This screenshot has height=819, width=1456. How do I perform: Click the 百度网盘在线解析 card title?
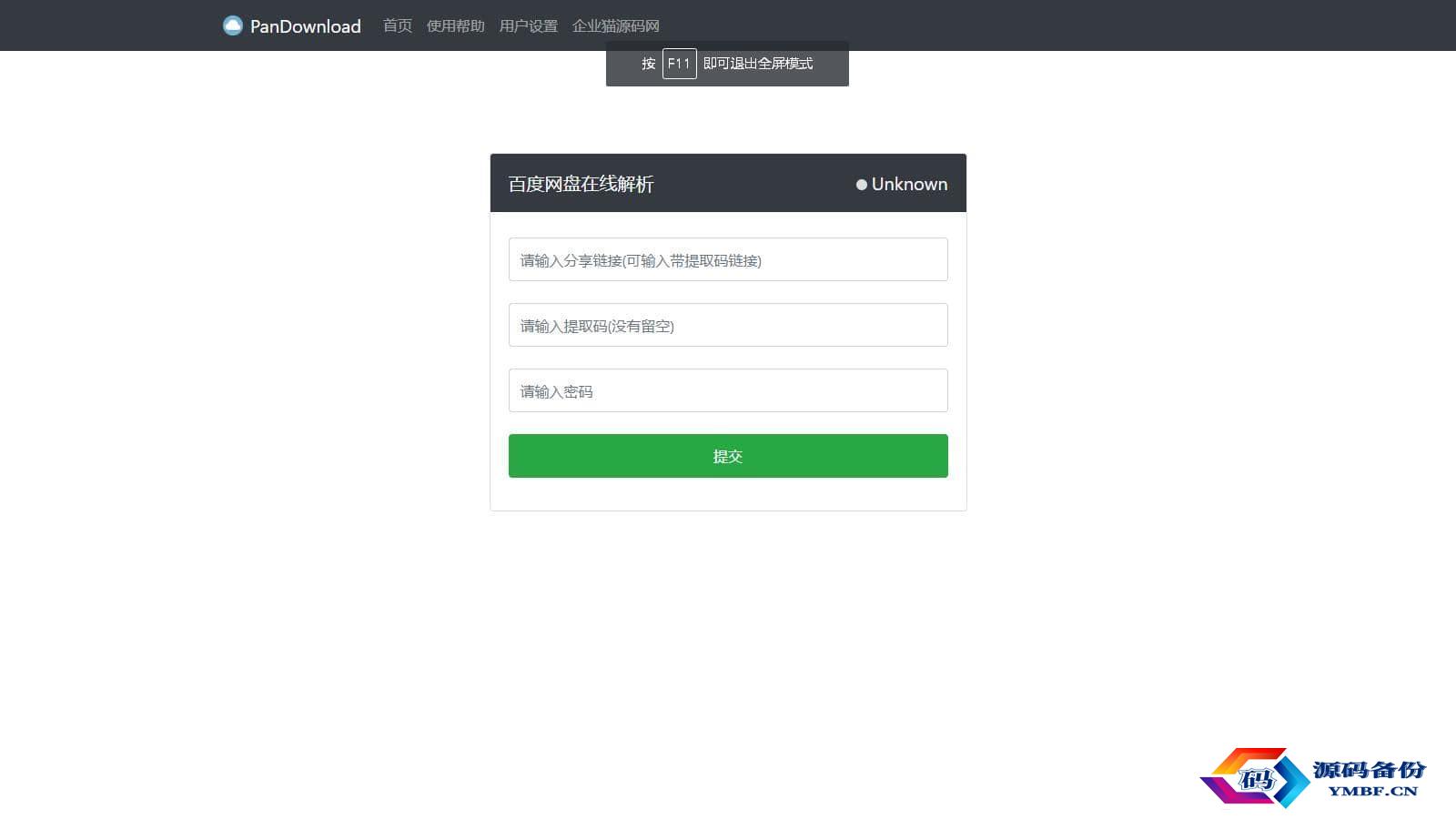pyautogui.click(x=581, y=184)
